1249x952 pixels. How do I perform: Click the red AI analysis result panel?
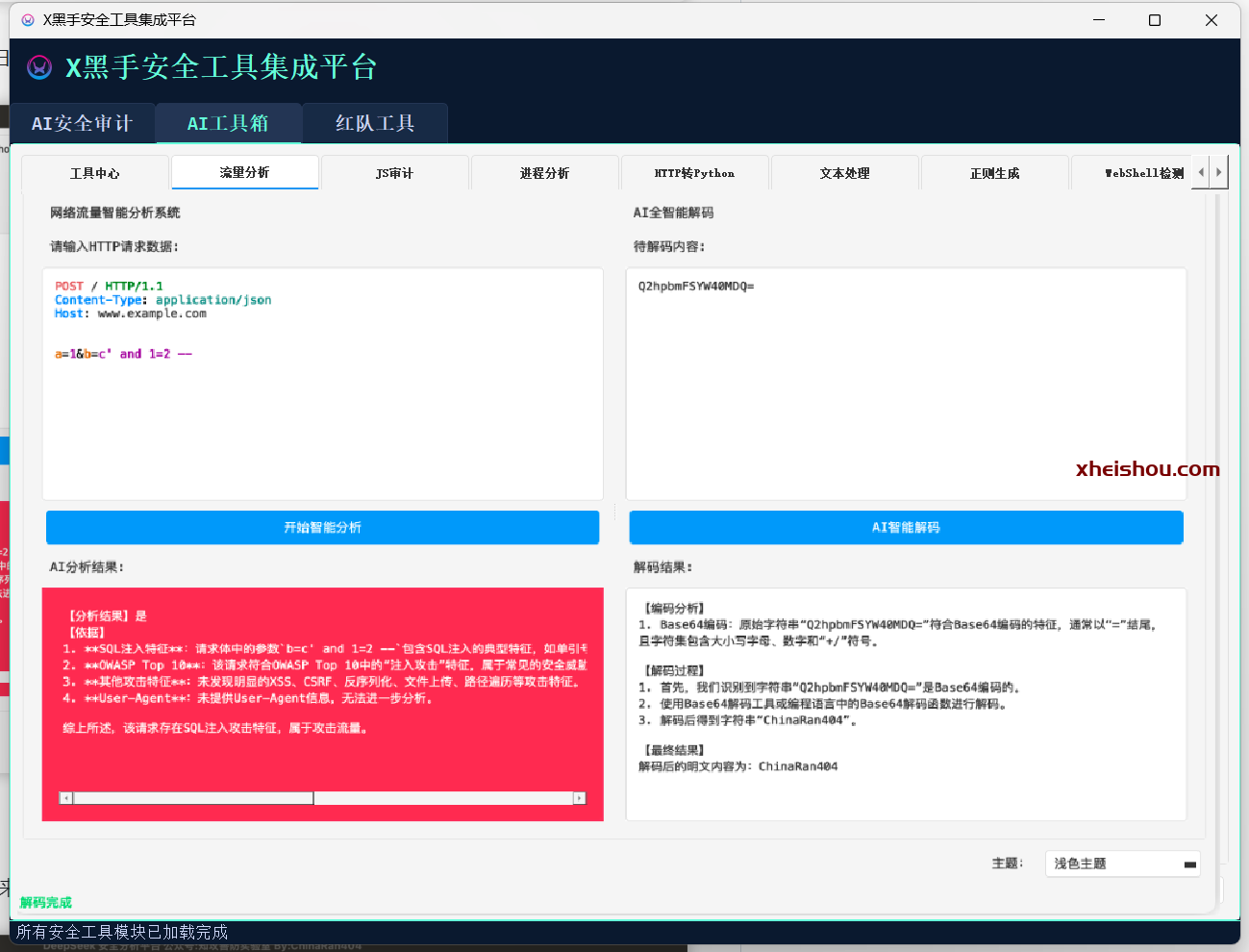323,705
